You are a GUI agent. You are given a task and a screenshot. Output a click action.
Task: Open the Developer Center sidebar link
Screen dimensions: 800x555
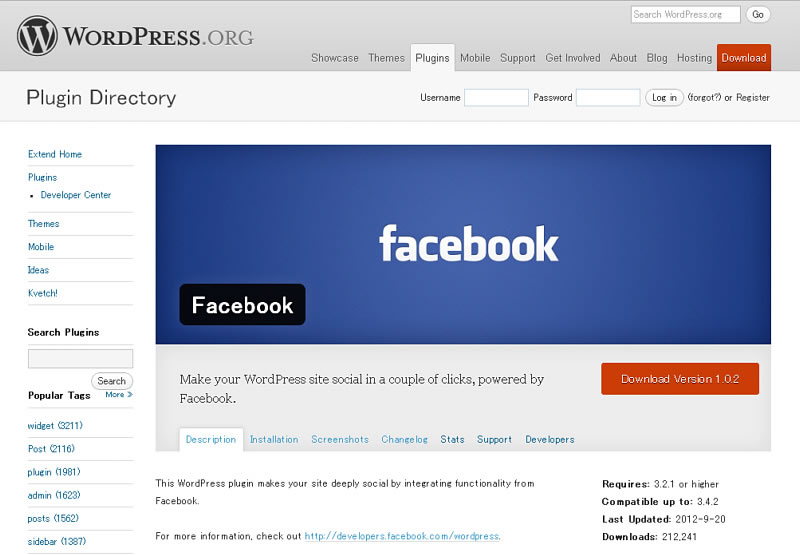(x=76, y=195)
